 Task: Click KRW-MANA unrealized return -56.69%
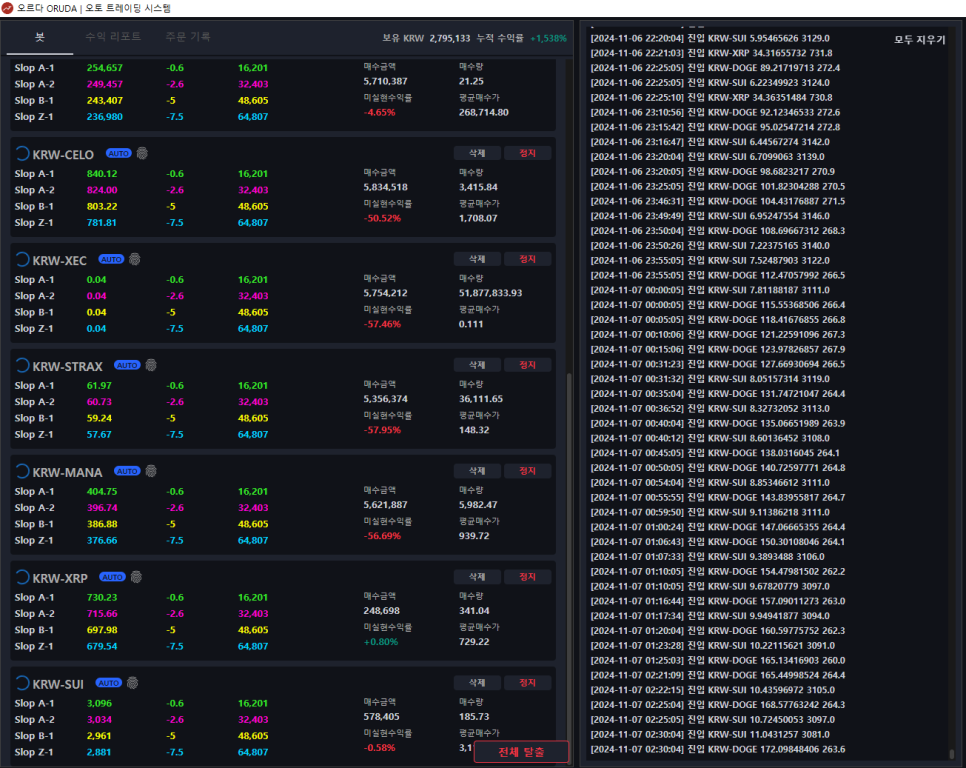(382, 536)
